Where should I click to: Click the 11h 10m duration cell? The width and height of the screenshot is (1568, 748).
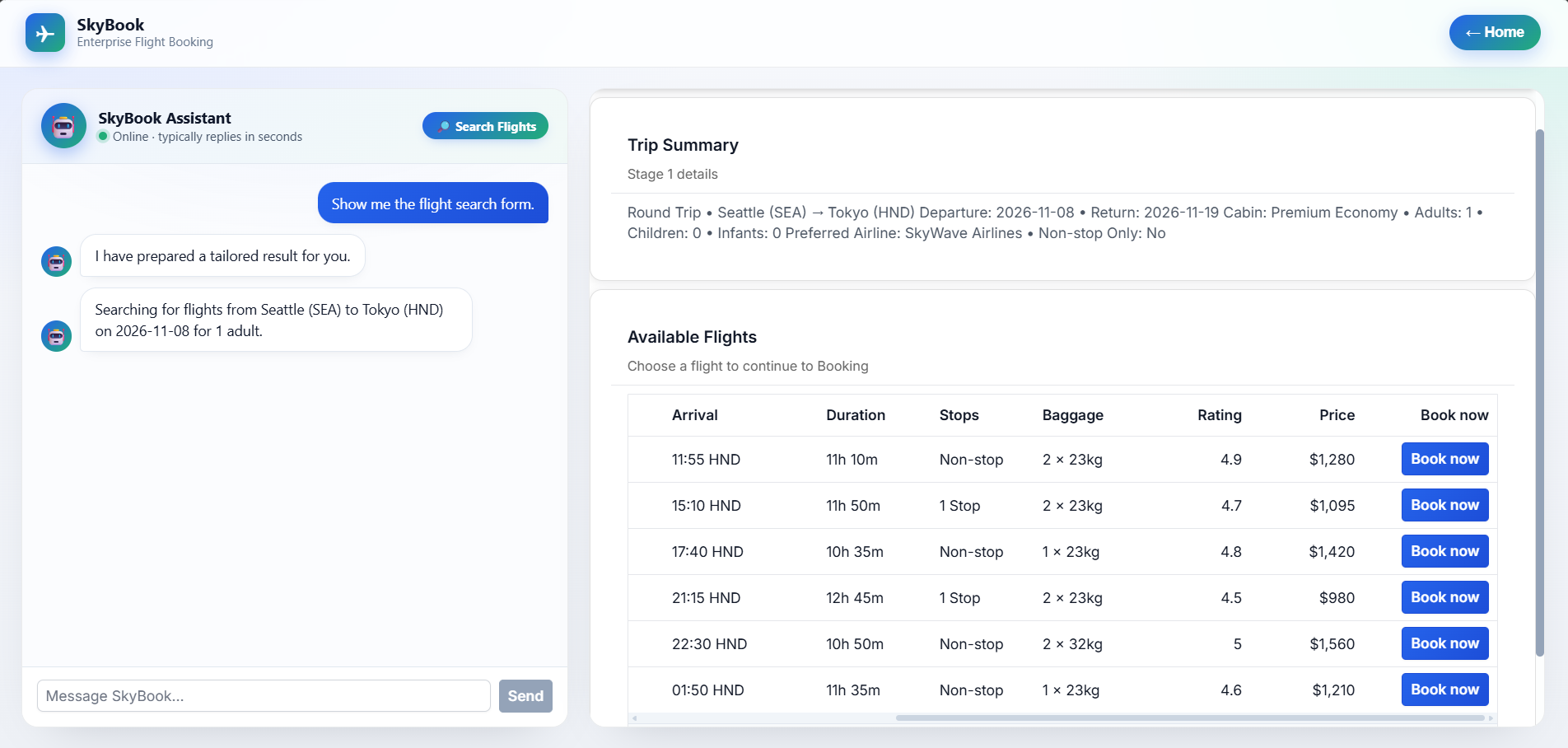[852, 460]
